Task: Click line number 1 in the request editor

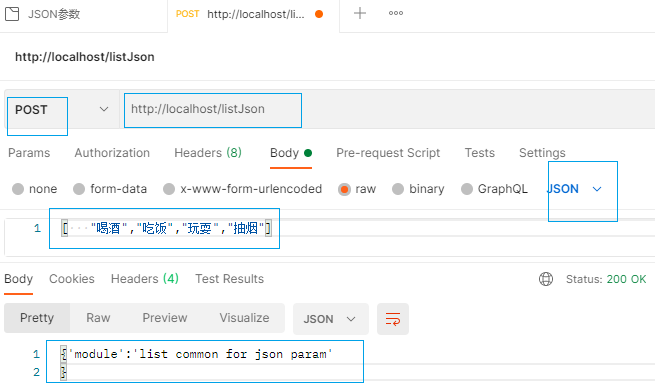Action: pos(38,228)
